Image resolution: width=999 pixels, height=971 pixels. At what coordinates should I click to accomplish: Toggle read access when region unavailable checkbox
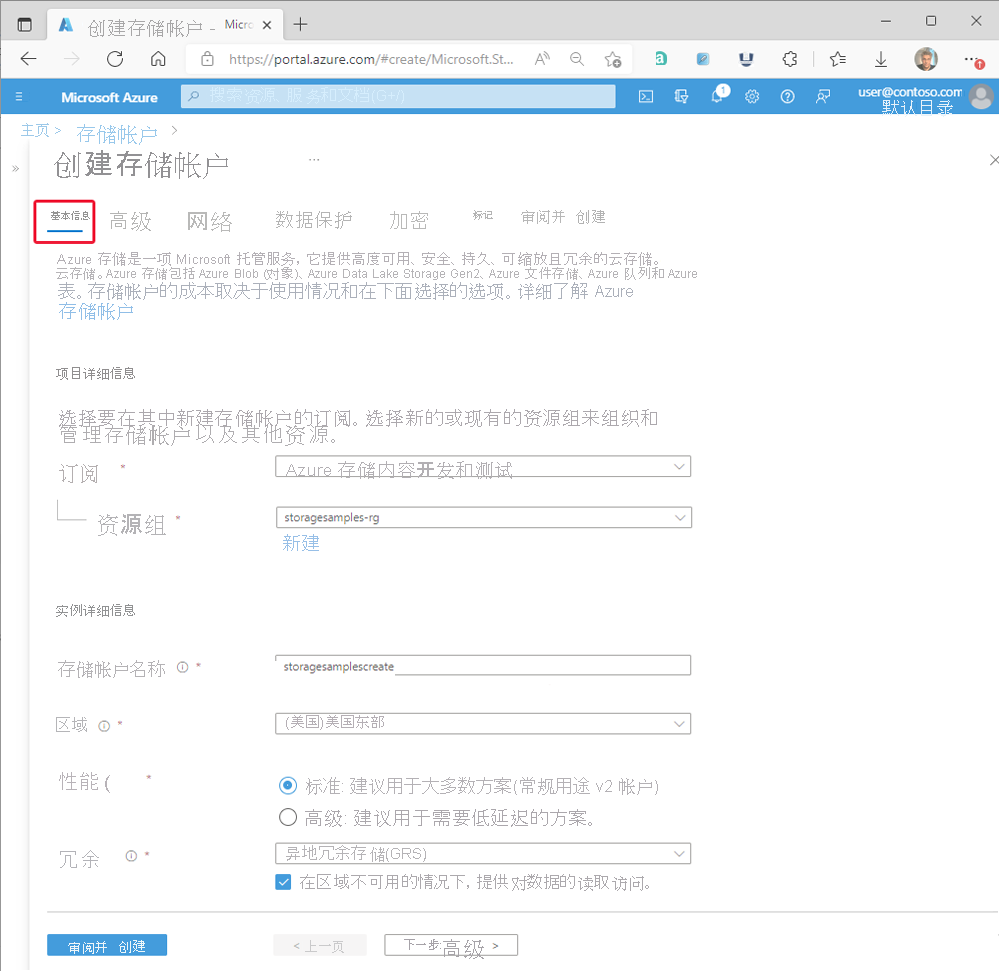coord(284,882)
